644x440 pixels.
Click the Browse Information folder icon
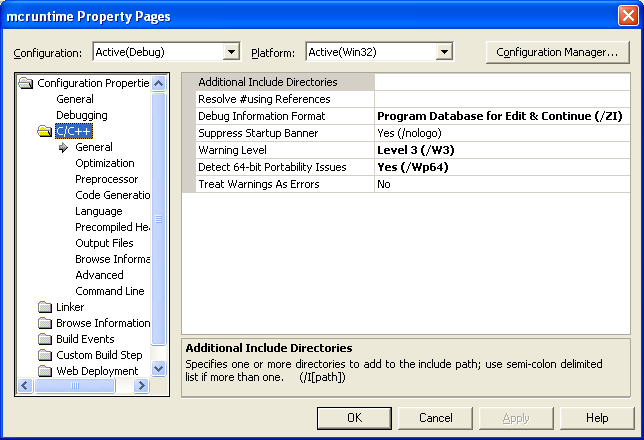click(44, 323)
